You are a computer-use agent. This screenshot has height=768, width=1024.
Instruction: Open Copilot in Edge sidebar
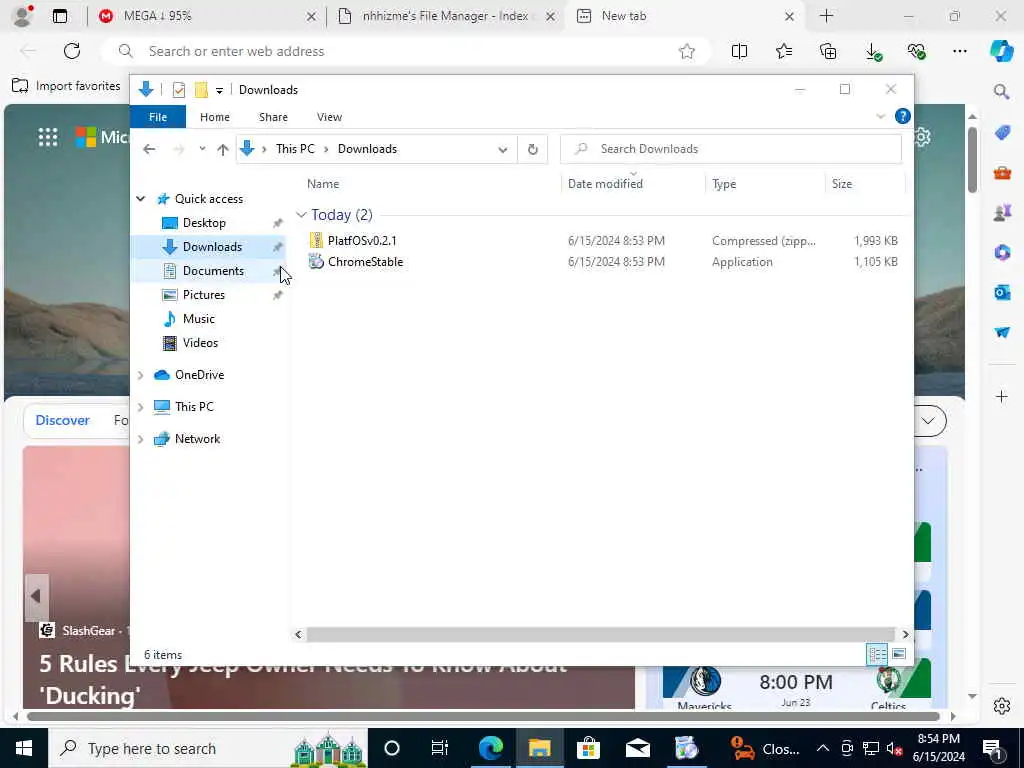(1002, 51)
